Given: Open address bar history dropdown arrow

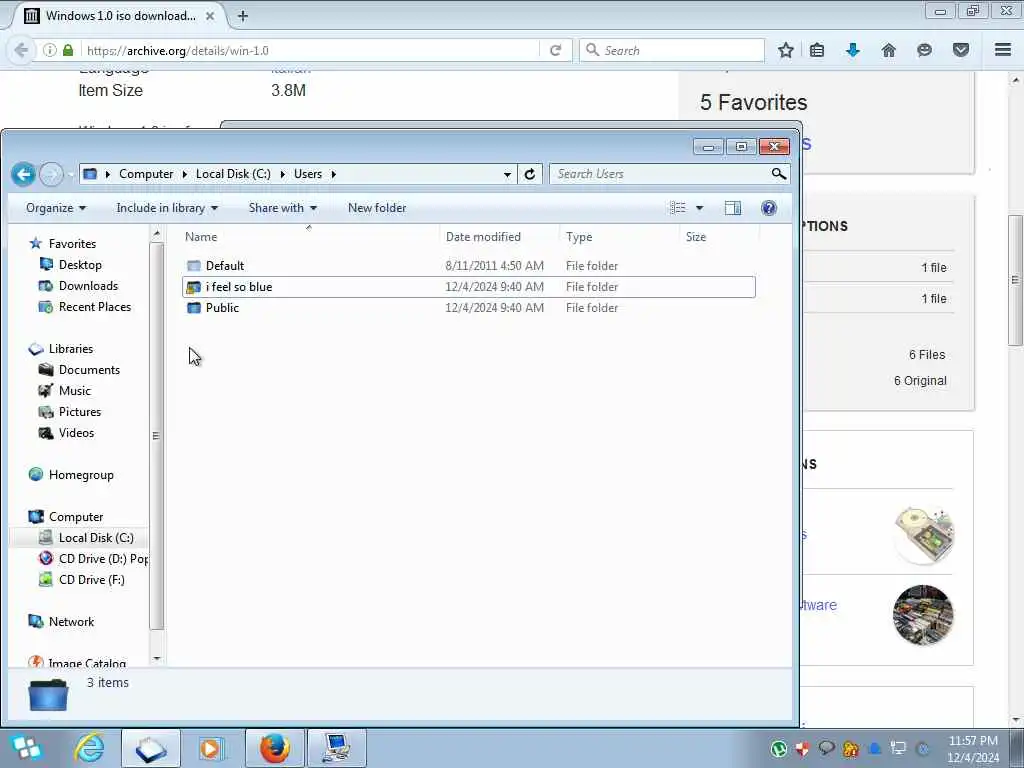Looking at the screenshot, I should (x=507, y=174).
